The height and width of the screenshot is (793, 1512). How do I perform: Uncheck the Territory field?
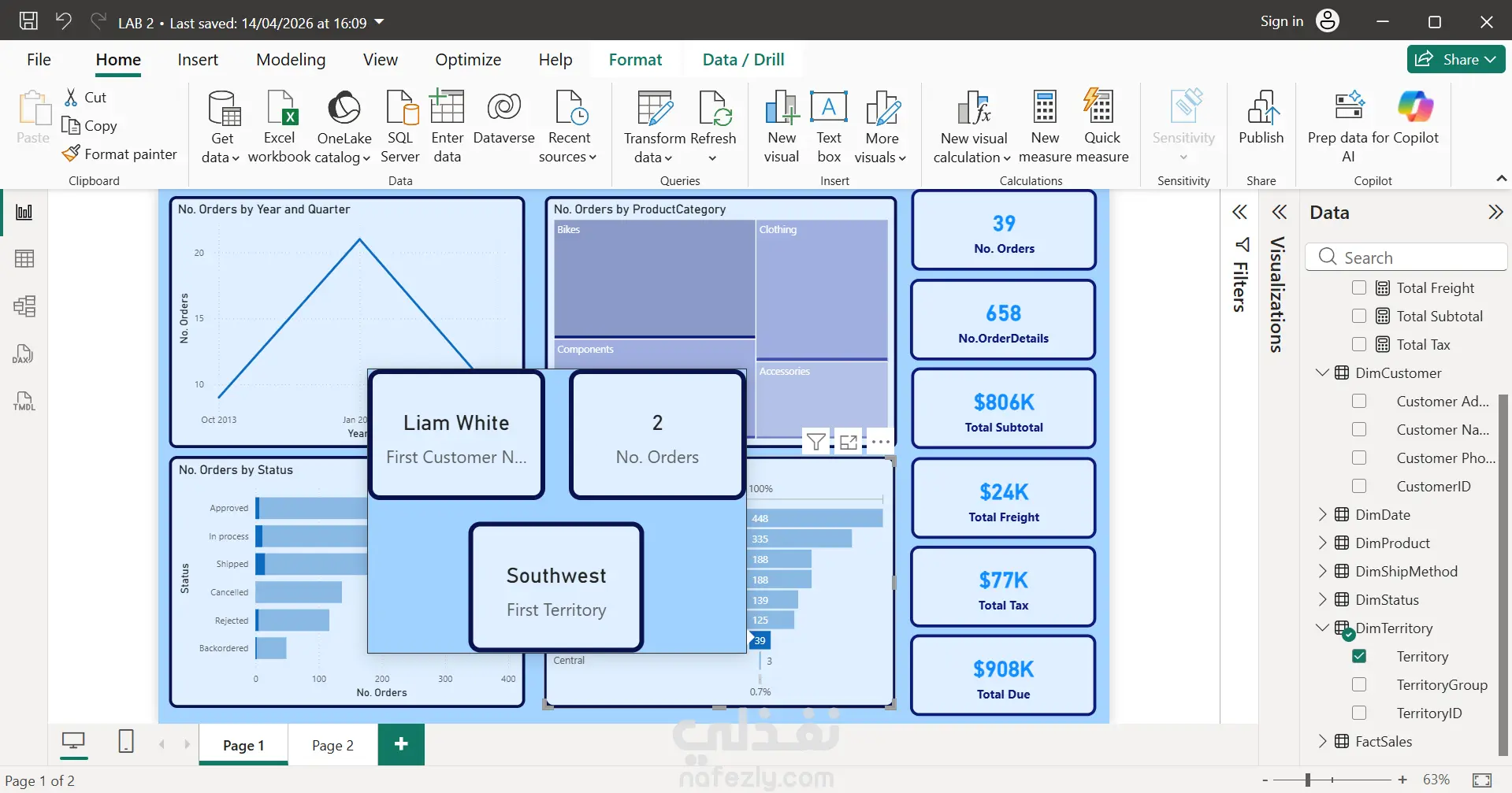point(1359,656)
